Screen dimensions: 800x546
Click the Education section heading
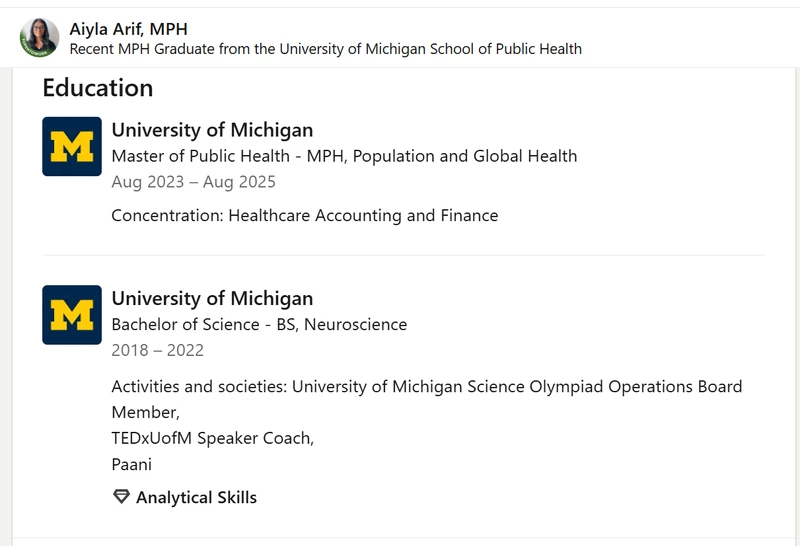point(98,88)
